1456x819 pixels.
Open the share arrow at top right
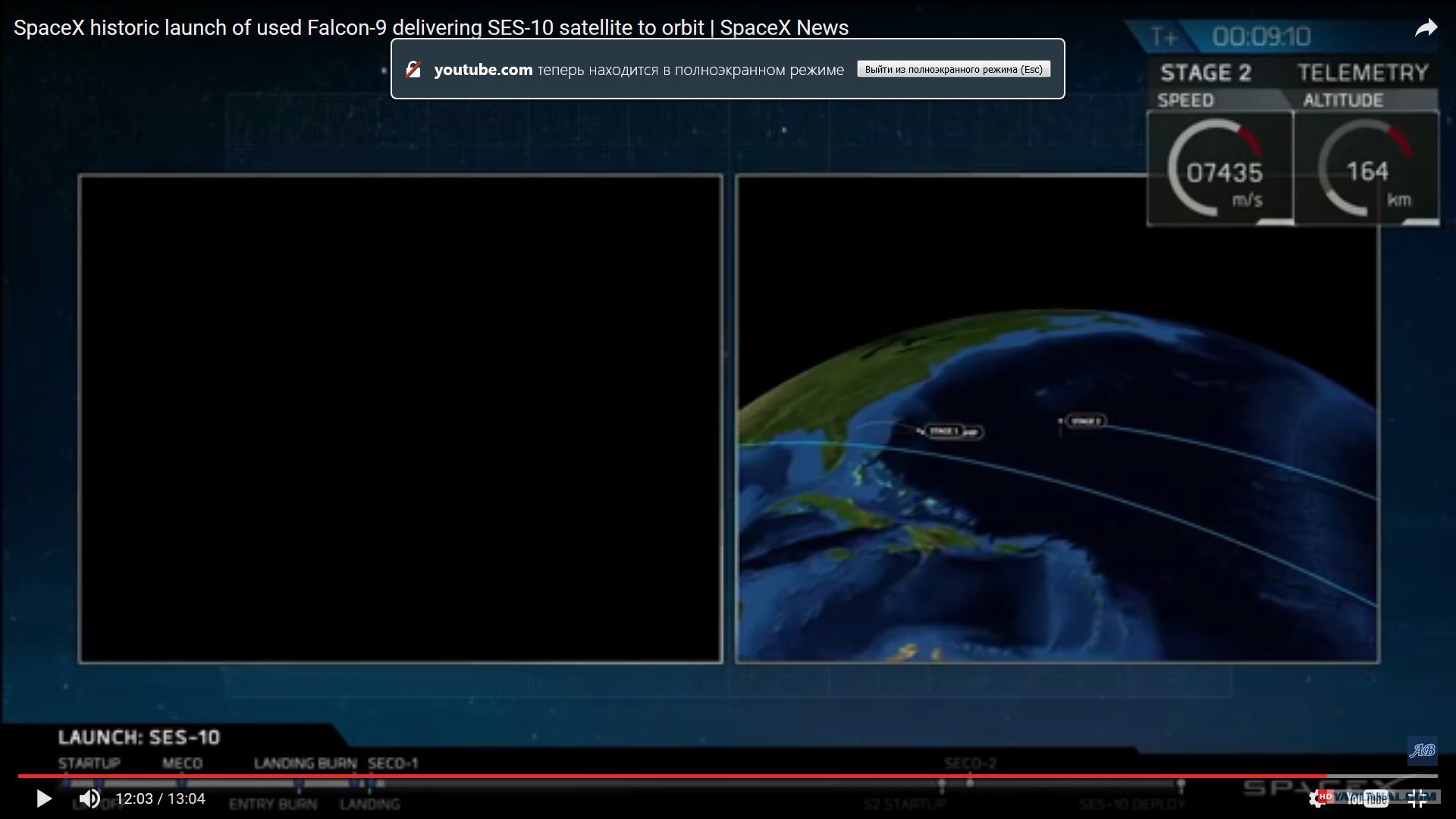tap(1426, 28)
